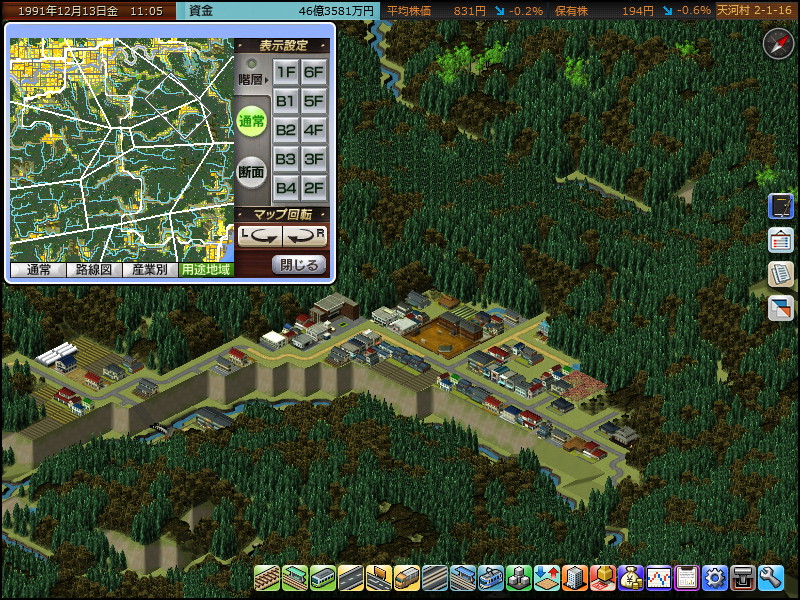Switch minimap to 路線図 tab
The image size is (800, 600).
tap(94, 269)
